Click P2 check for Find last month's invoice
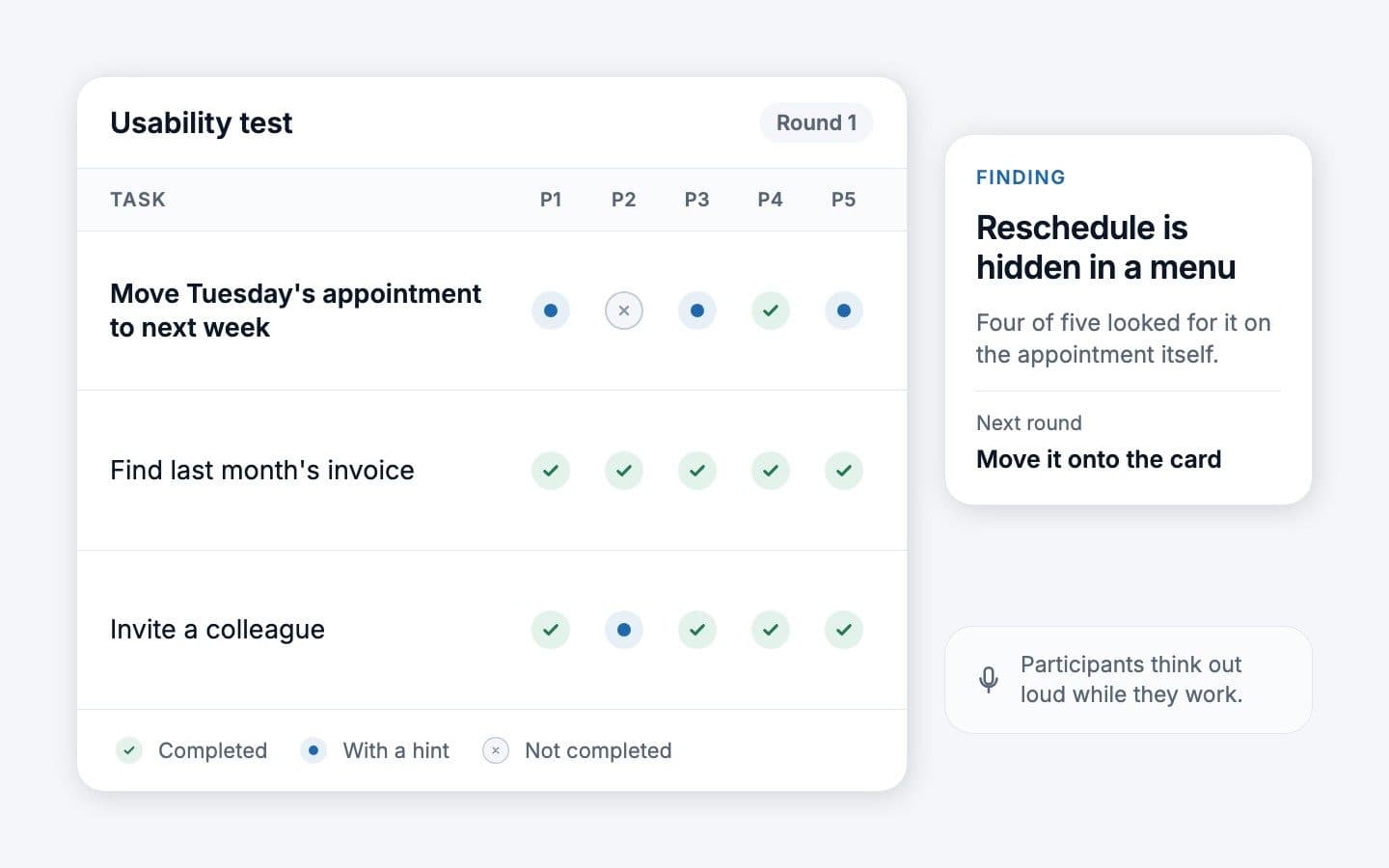Image resolution: width=1389 pixels, height=868 pixels. [624, 471]
